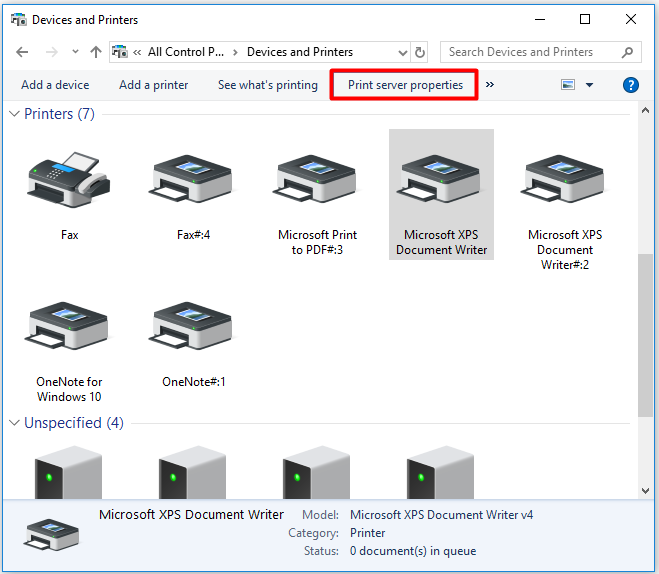Focus the Search Devices and Printers field
The height and width of the screenshot is (574, 659).
[x=540, y=52]
